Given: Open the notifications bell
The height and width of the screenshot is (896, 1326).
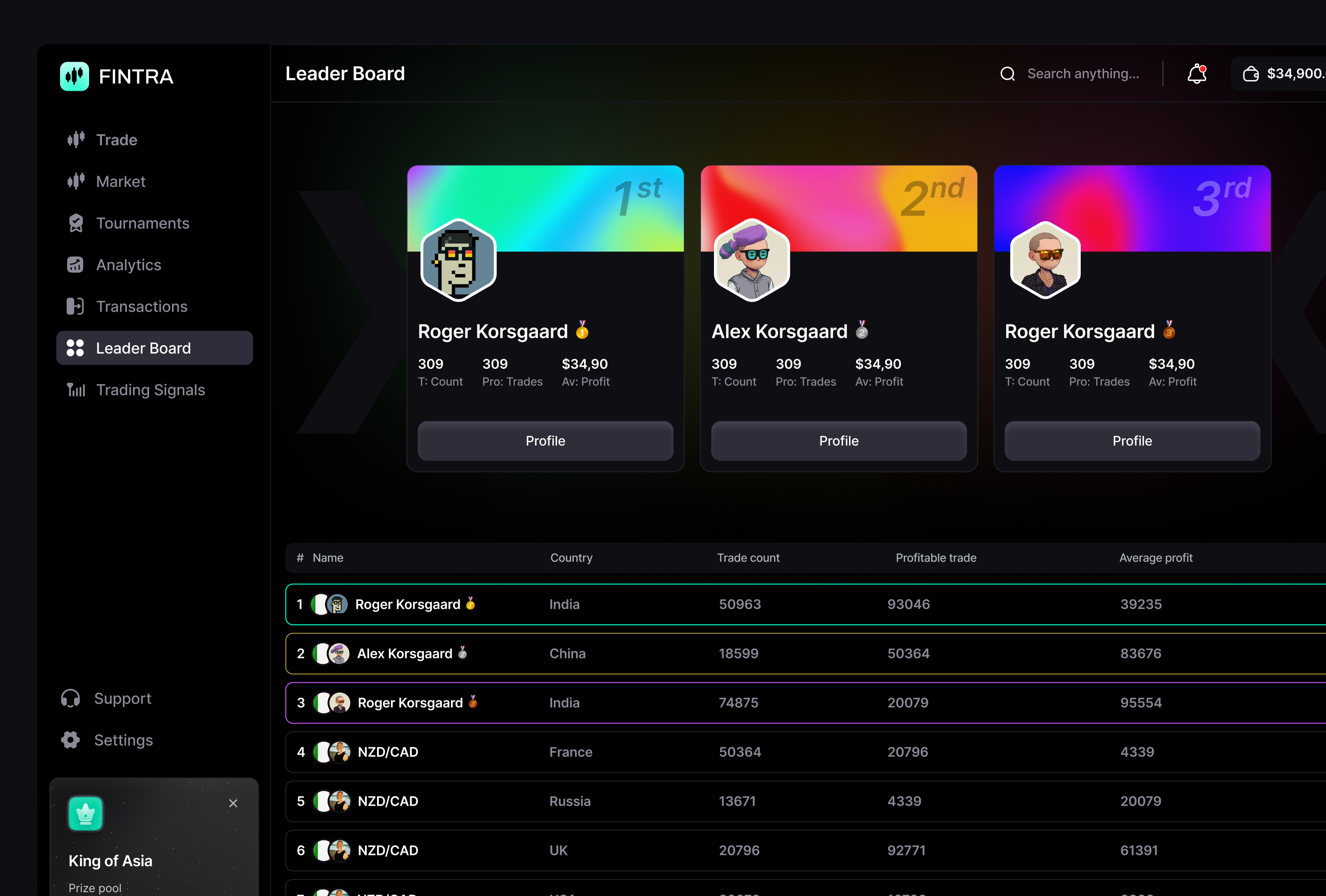Looking at the screenshot, I should point(1195,74).
